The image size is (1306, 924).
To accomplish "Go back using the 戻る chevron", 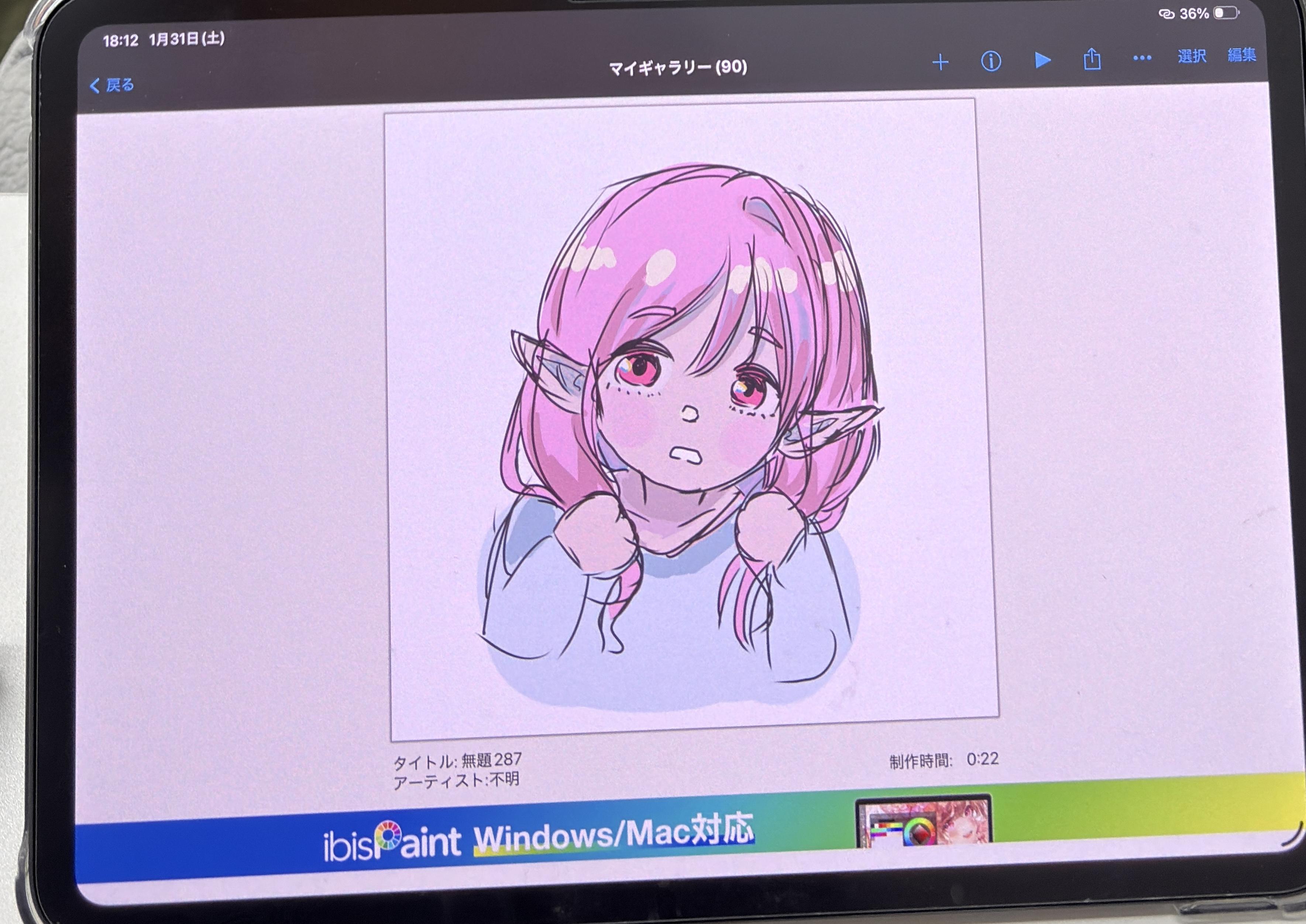I will (111, 85).
